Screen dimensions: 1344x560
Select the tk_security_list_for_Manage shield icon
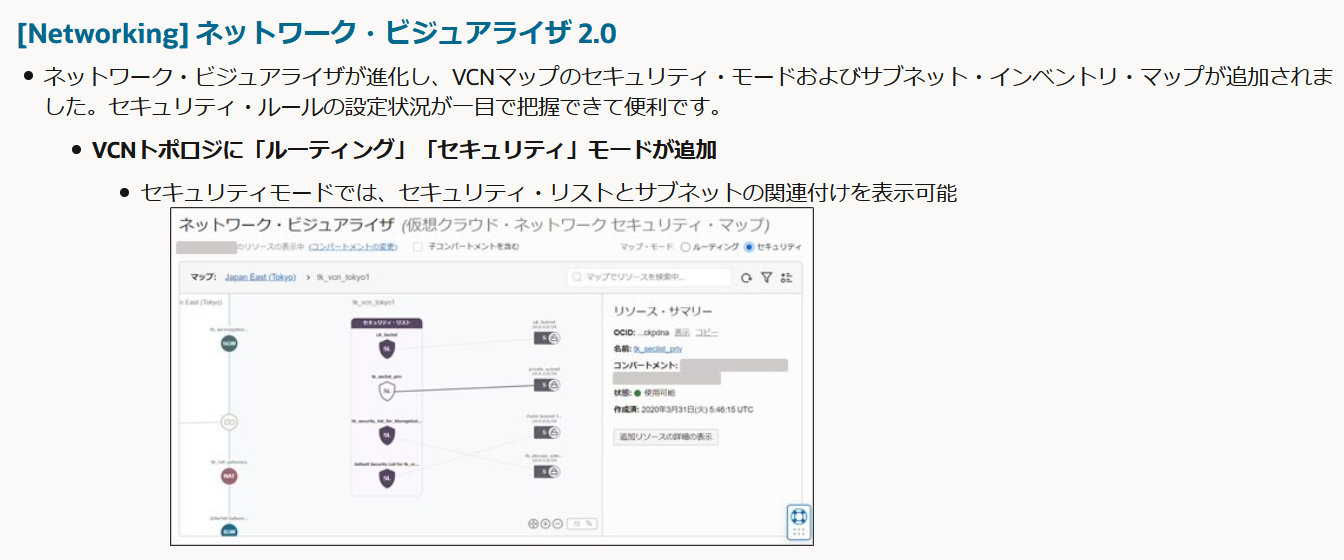click(386, 435)
